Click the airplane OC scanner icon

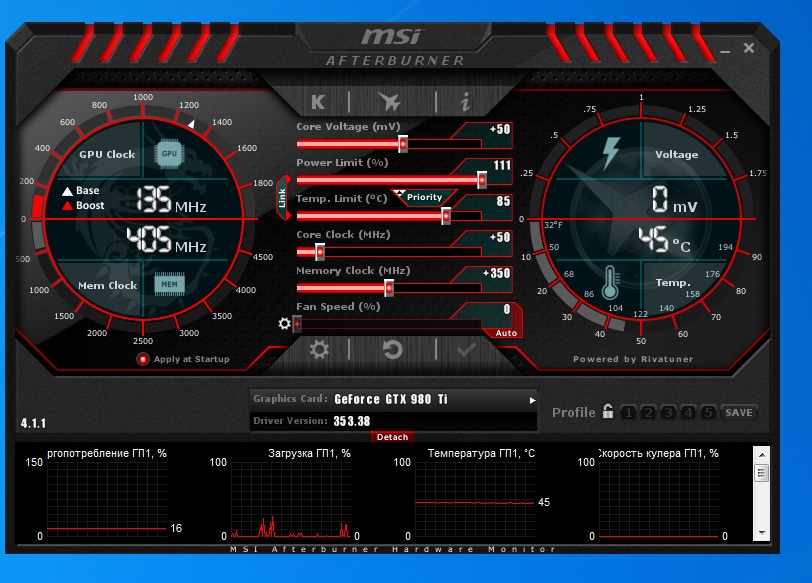(389, 102)
